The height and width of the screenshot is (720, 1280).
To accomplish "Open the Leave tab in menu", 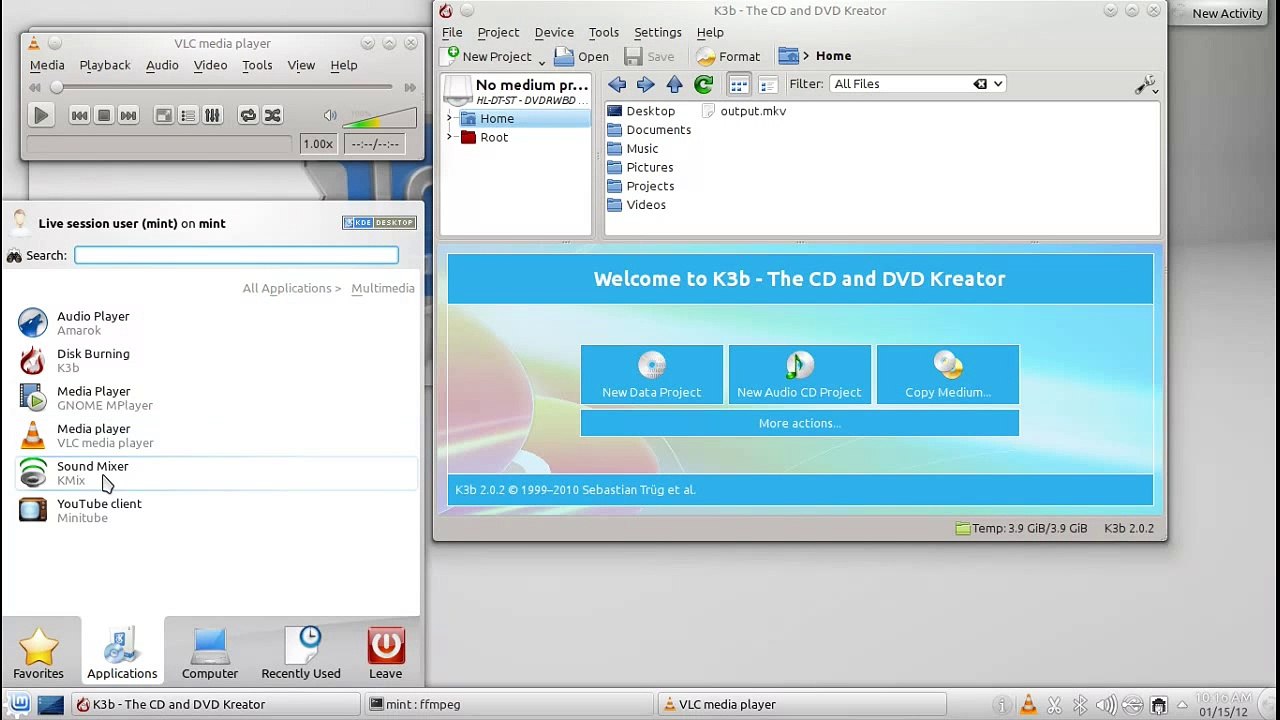I will (x=386, y=653).
